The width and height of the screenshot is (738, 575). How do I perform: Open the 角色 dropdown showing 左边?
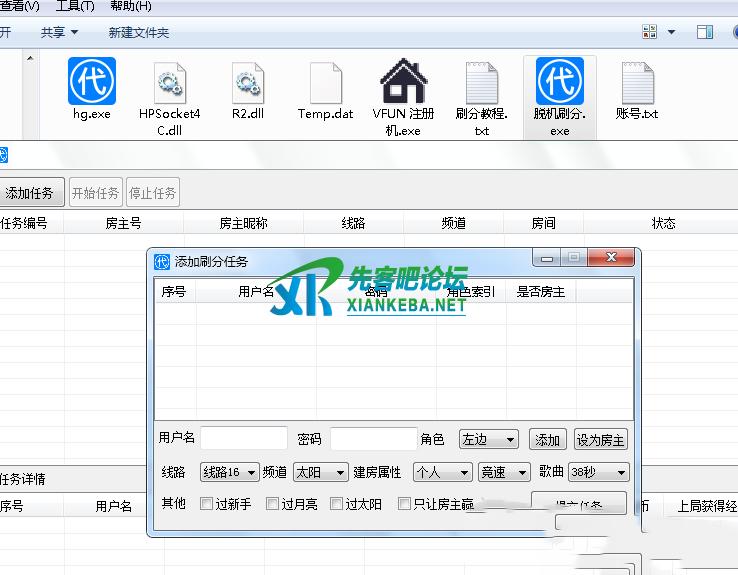coord(488,440)
